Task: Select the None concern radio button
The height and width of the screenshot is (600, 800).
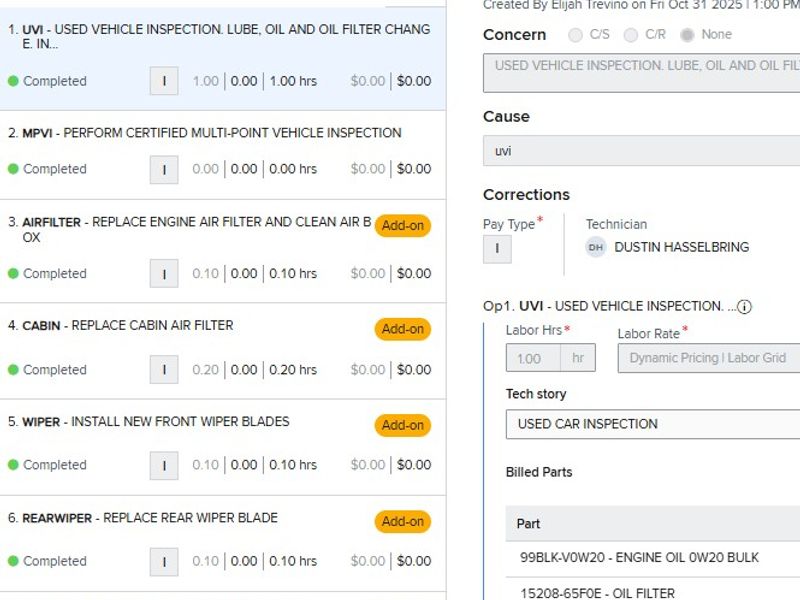Action: click(687, 35)
